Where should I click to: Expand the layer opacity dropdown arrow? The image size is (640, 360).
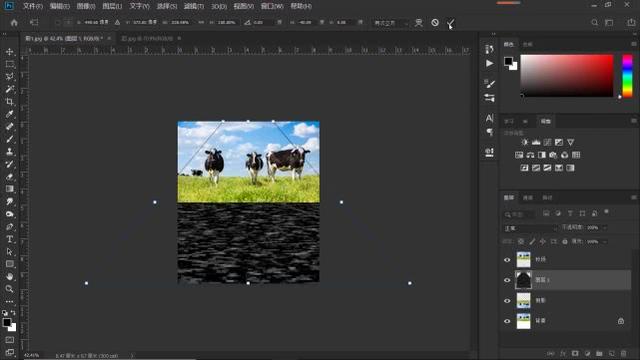(x=605, y=227)
